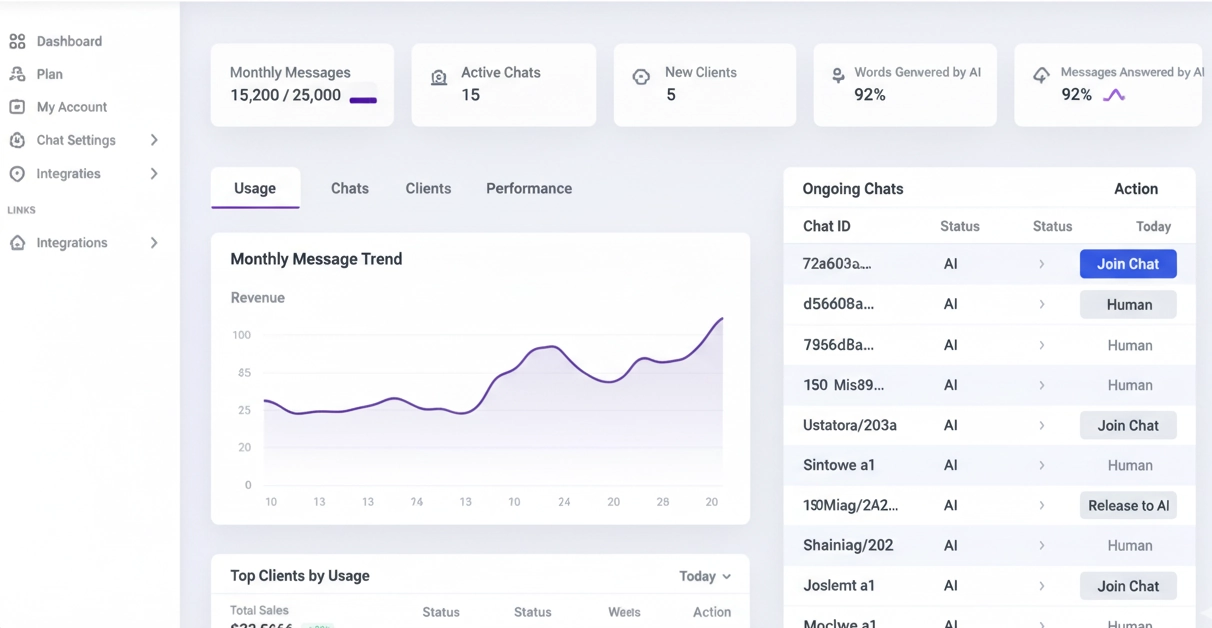
Task: Open the Today dropdown in Top Clients
Action: [705, 576]
